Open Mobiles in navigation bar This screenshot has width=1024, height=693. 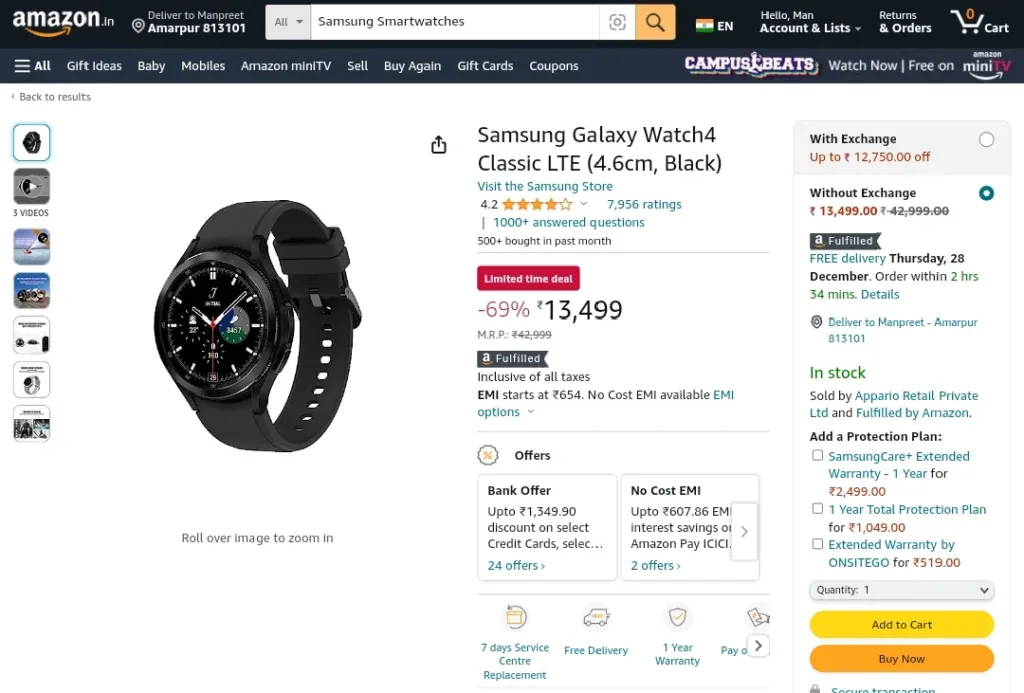[203, 66]
